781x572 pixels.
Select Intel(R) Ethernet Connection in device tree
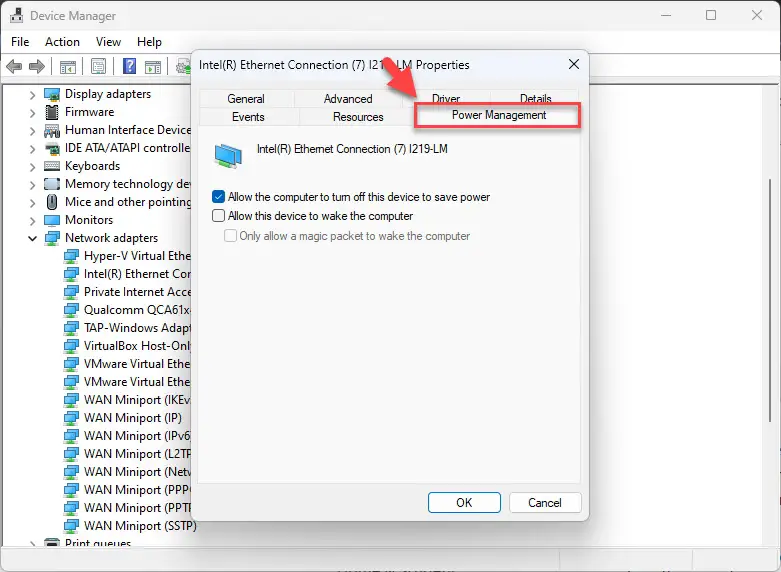pos(137,274)
